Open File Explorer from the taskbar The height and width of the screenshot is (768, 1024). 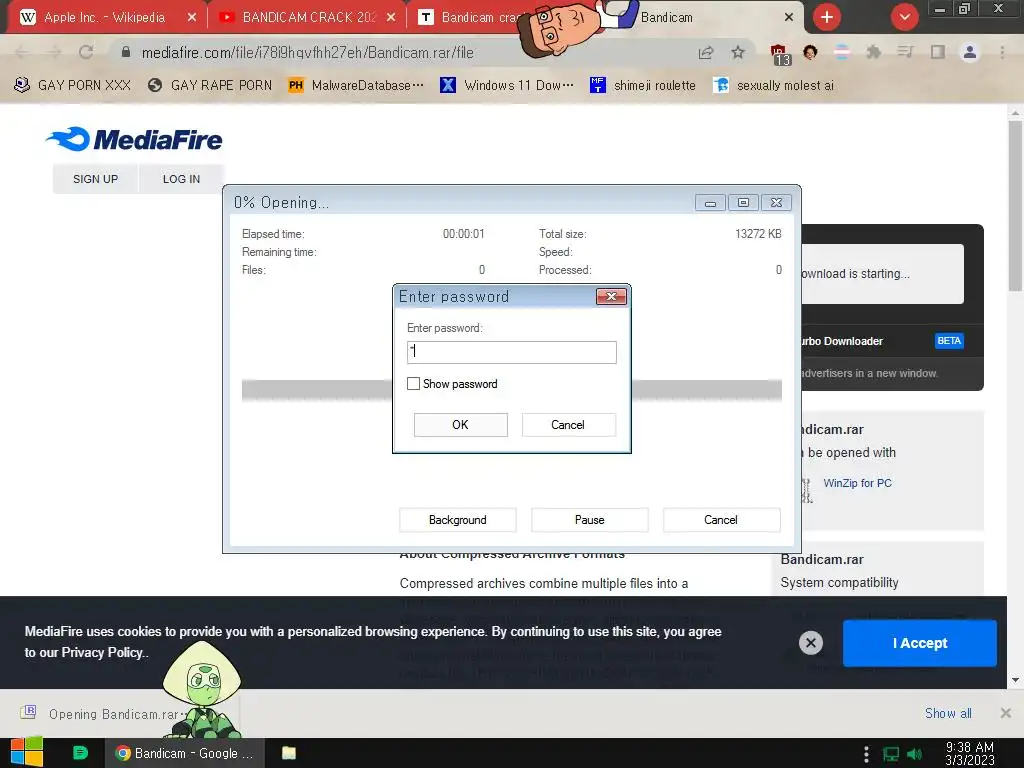point(289,753)
